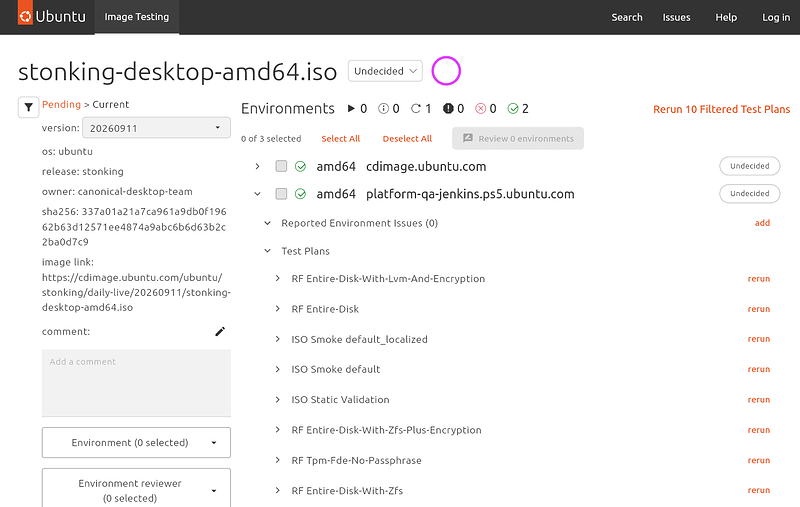Expand RF Tpm-Fde-No-Passphrase test plan
800x507 pixels.
[278, 460]
